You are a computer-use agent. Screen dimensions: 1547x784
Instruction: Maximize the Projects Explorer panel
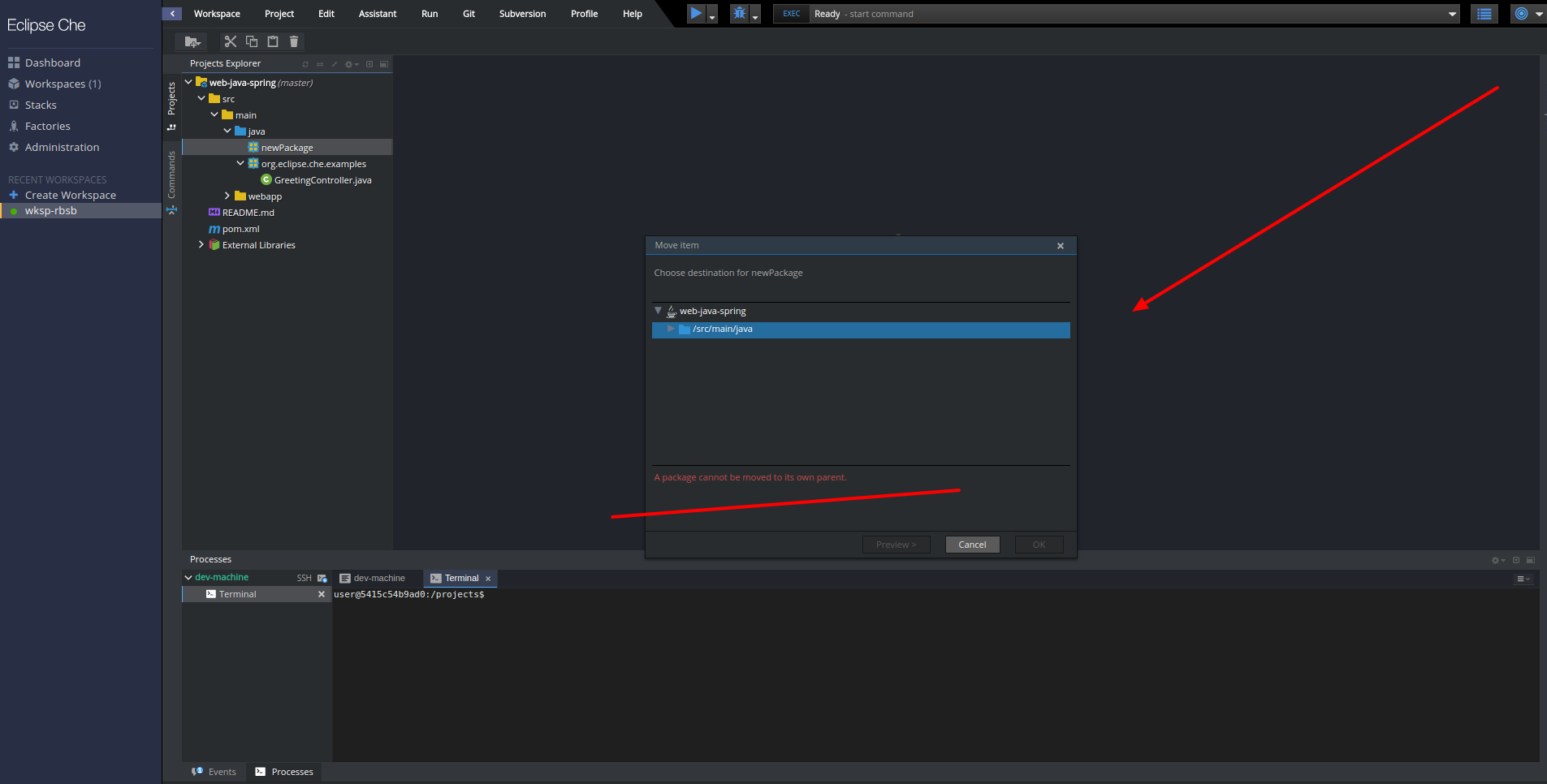coord(383,64)
